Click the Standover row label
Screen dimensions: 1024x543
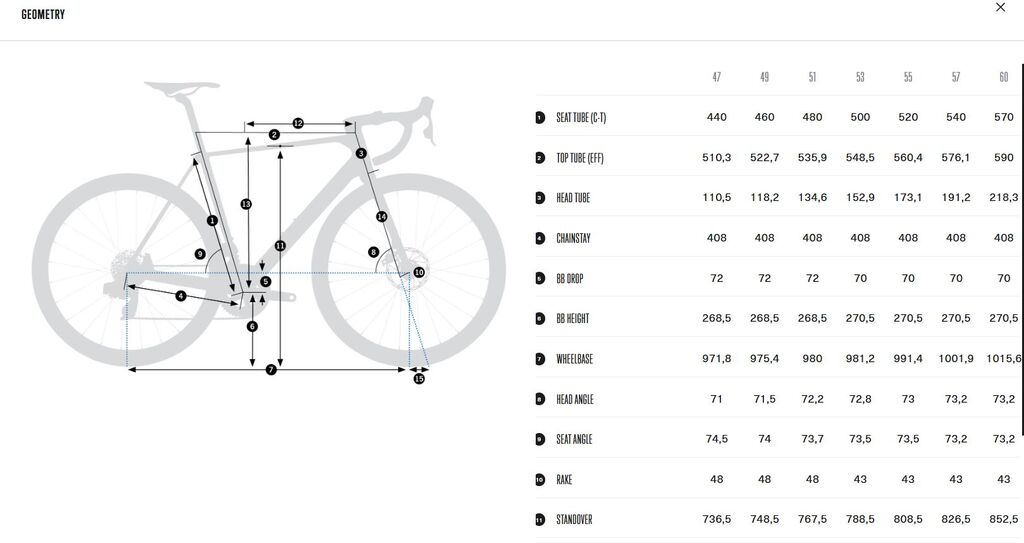click(x=574, y=520)
